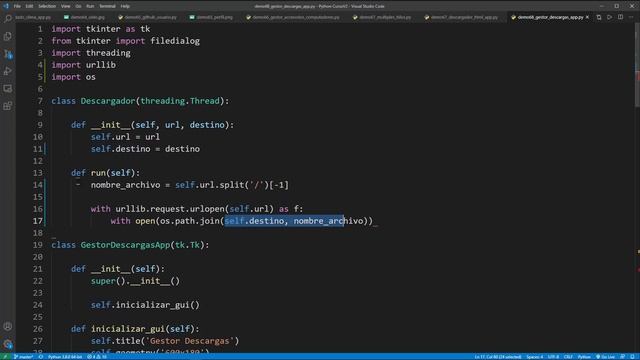Image resolution: width=640 pixels, height=360 pixels.
Task: Open the notifications bell in status bar
Action: click(x=633, y=357)
